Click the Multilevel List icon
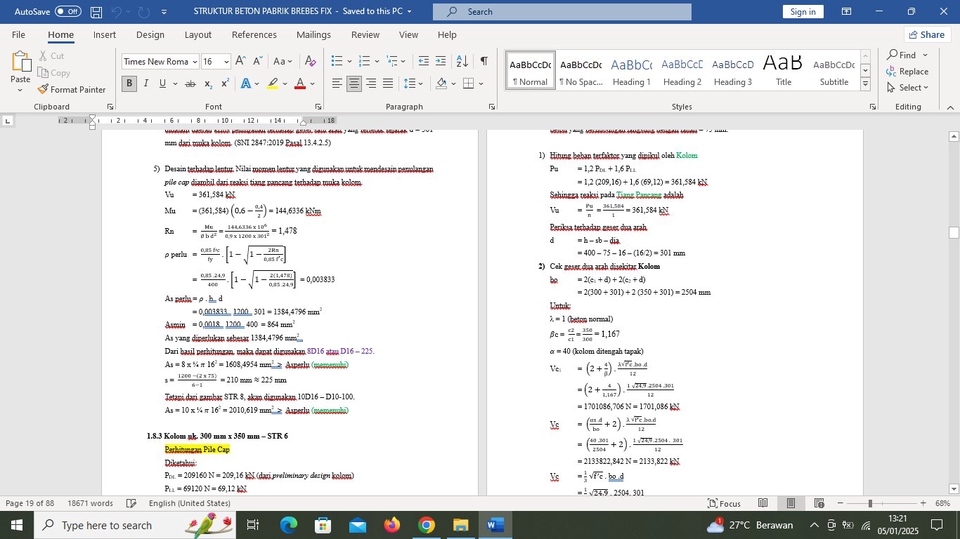960x539 pixels. tap(392, 61)
